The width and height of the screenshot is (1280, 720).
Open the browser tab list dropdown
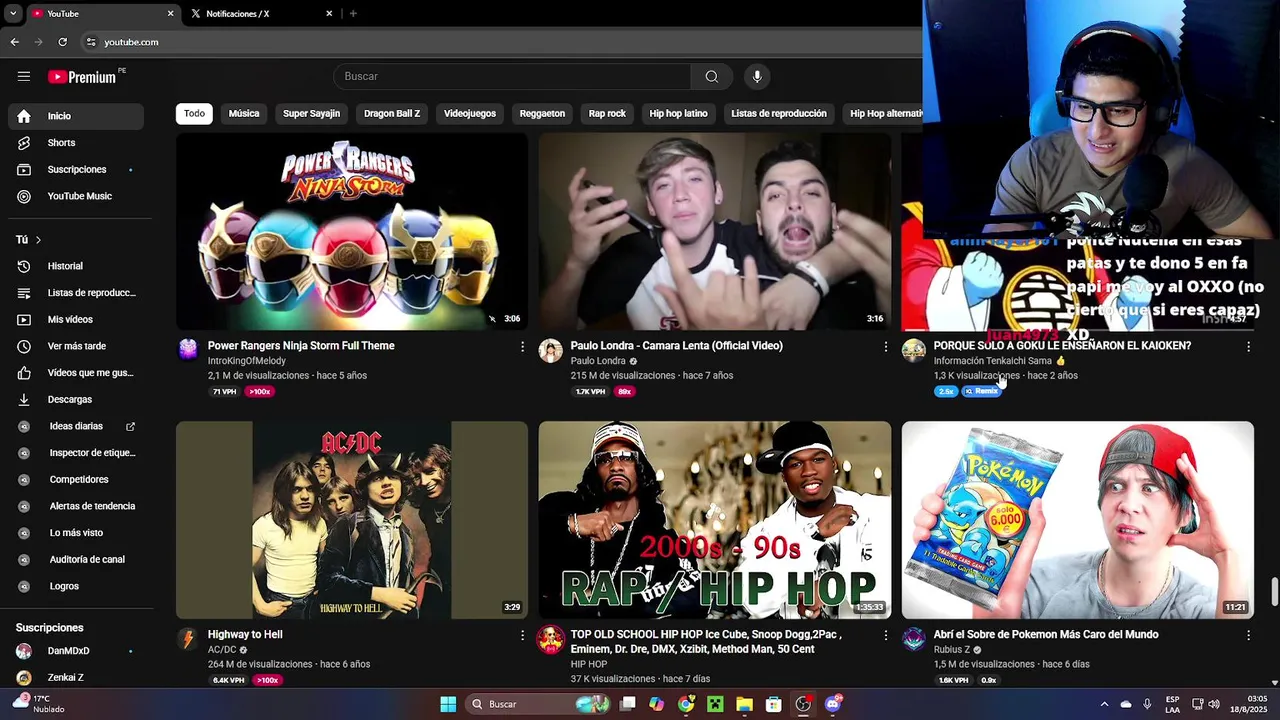click(12, 13)
